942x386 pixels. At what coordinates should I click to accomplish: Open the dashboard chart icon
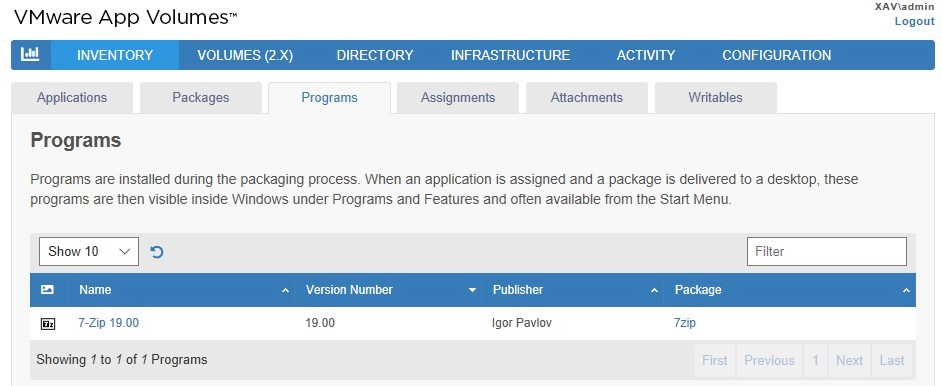pos(31,55)
